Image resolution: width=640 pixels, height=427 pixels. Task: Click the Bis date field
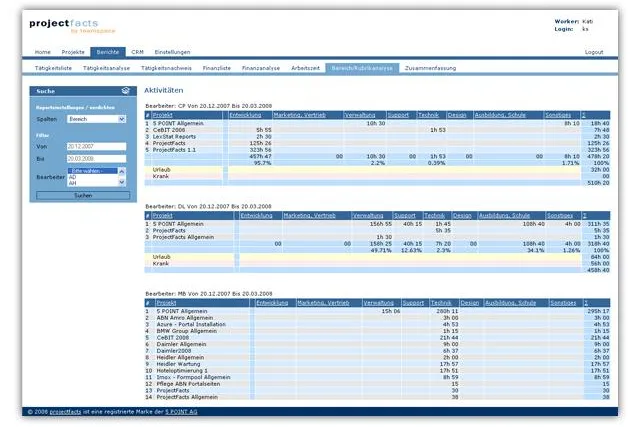tap(96, 158)
